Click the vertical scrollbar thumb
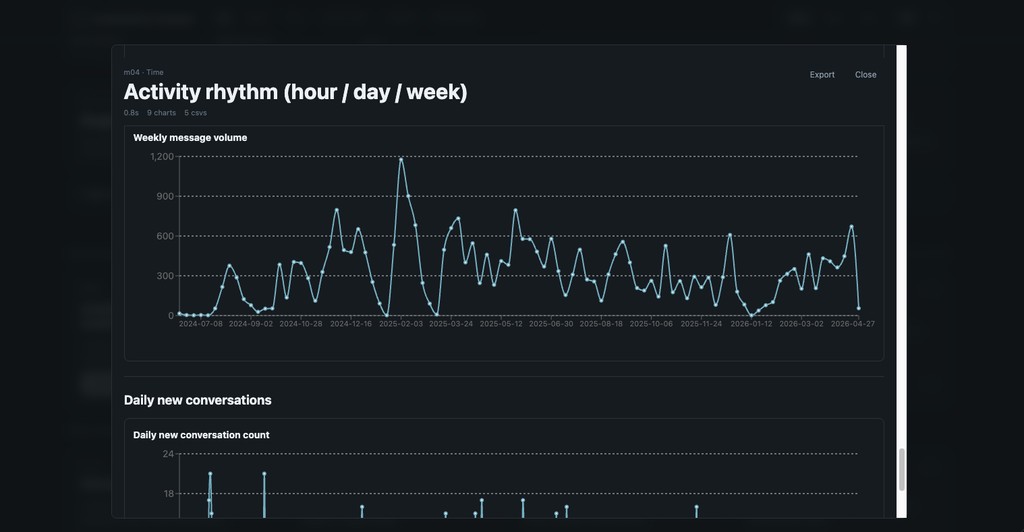 pyautogui.click(x=901, y=469)
